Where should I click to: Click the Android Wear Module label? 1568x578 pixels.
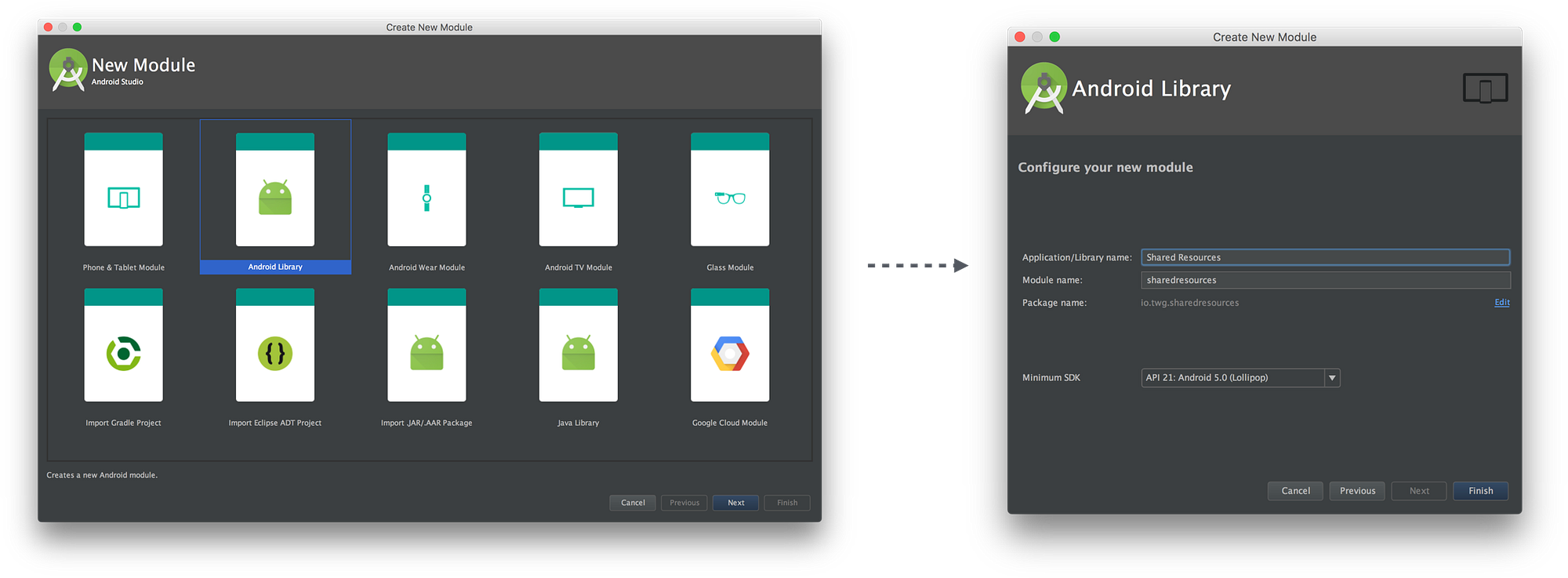pyautogui.click(x=426, y=267)
